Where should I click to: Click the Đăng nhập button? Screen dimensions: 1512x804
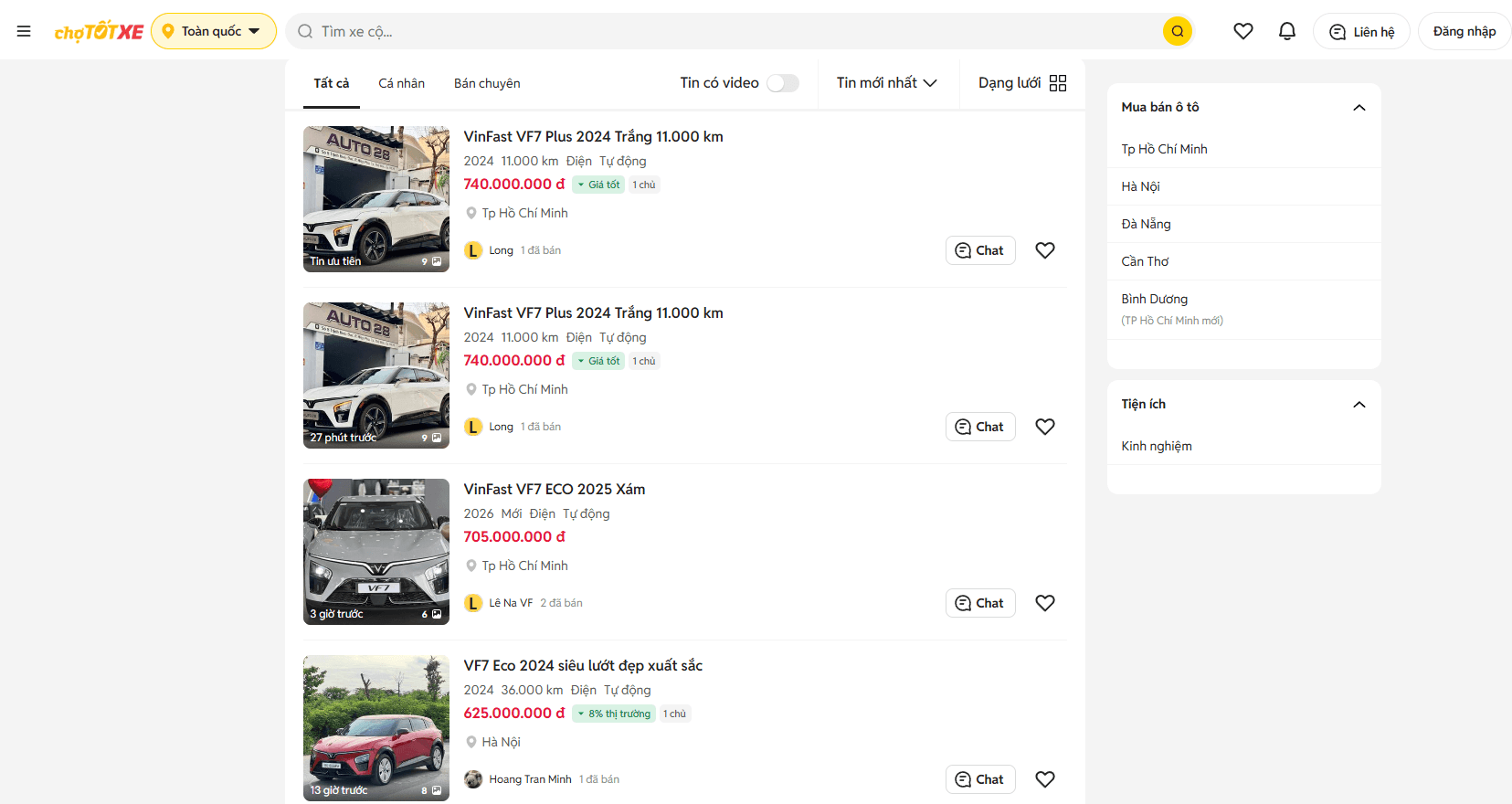(x=1464, y=31)
